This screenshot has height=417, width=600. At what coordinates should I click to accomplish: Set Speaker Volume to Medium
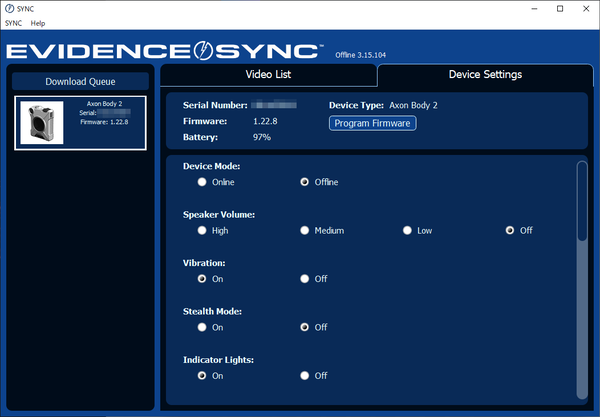tap(306, 230)
